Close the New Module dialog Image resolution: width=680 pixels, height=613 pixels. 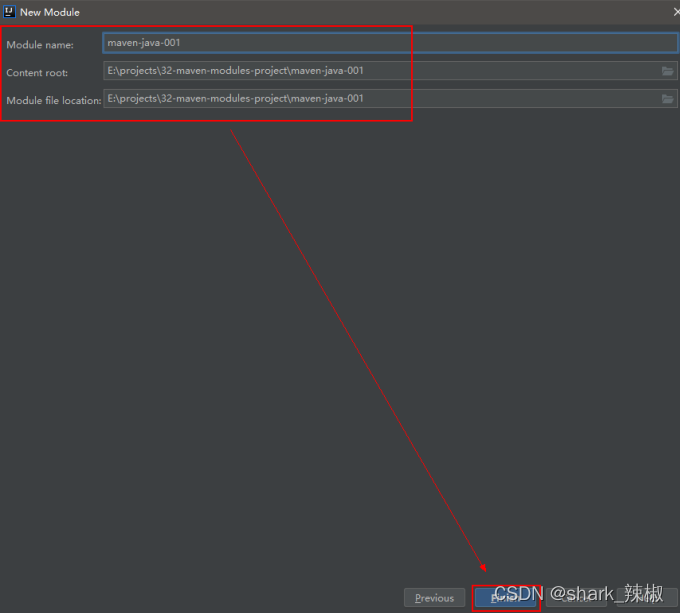click(x=675, y=12)
